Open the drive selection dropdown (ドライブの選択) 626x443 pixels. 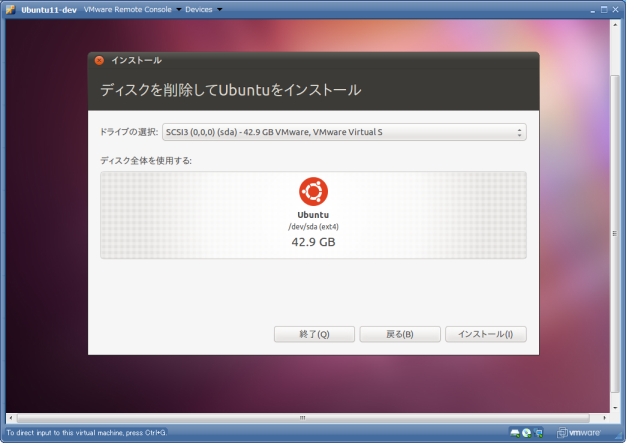(x=344, y=132)
